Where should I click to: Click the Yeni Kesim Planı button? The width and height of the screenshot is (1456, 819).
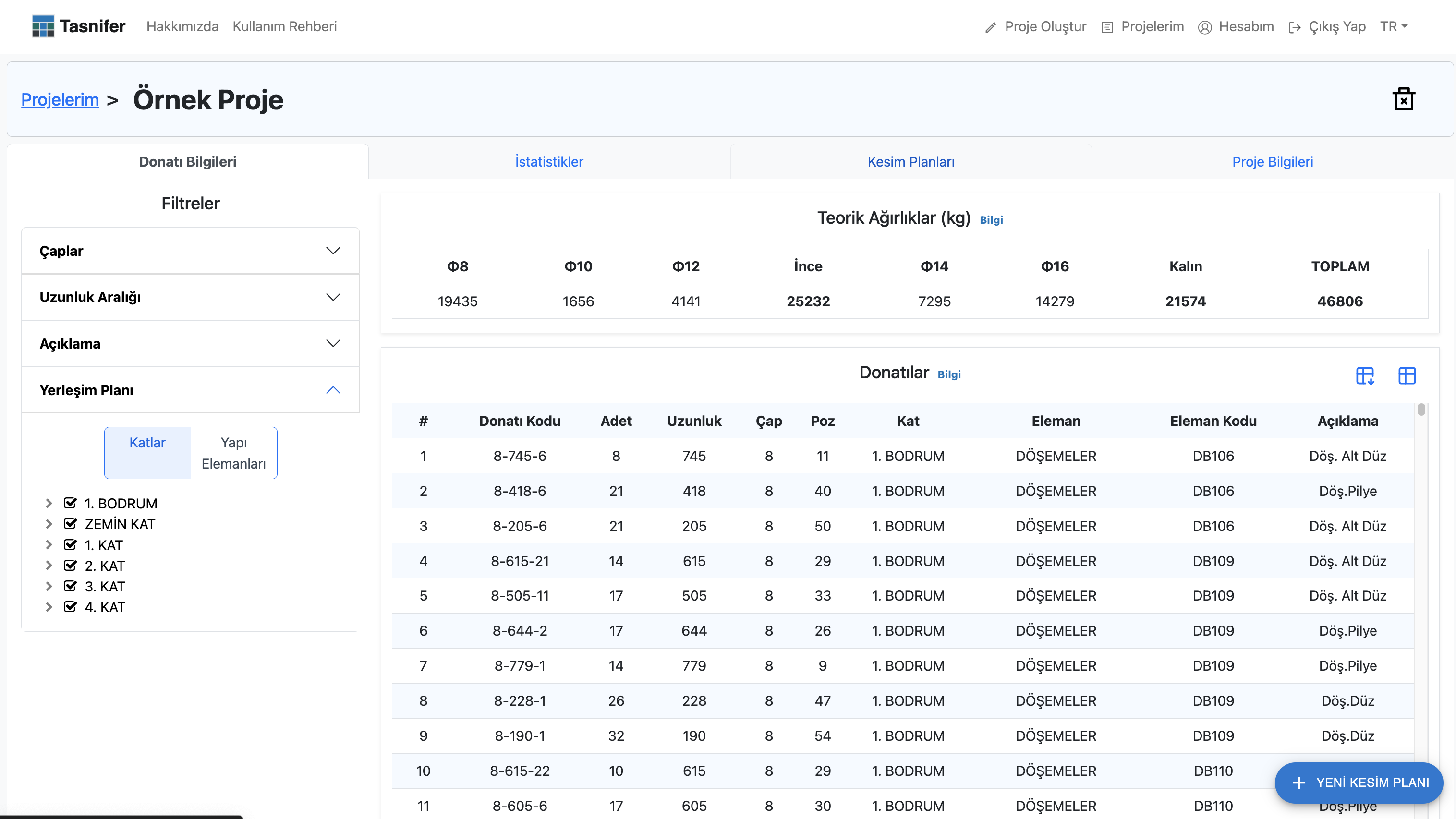[x=1359, y=782]
